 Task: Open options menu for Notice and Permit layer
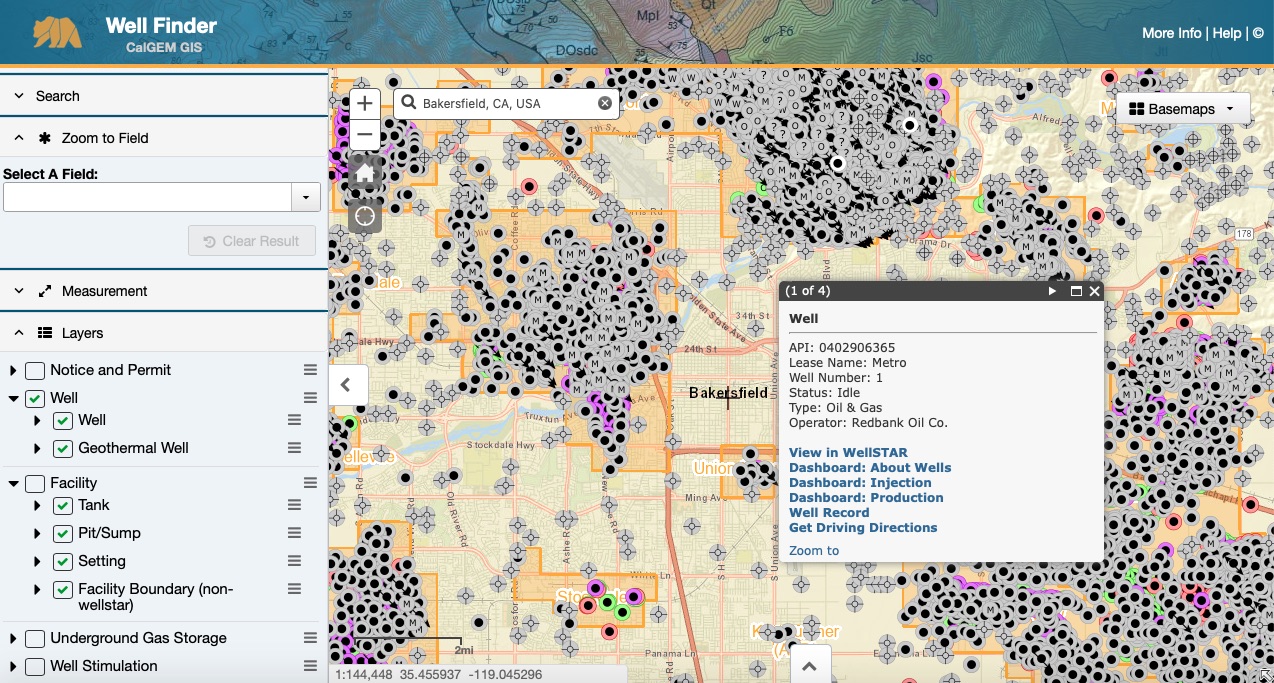coord(310,370)
